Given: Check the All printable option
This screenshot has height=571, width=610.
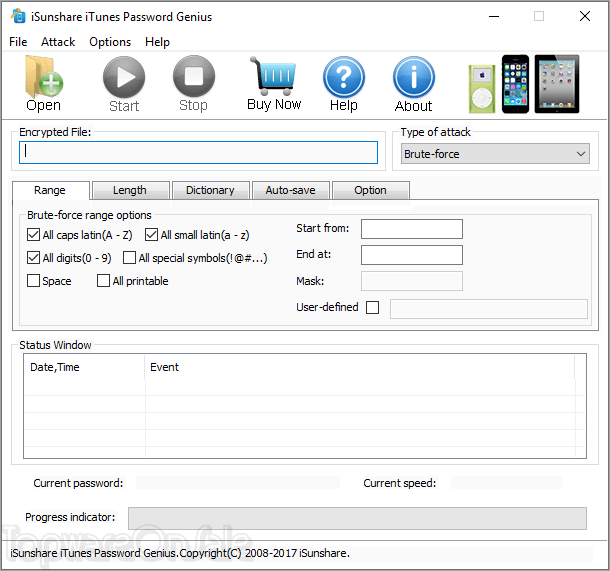Looking at the screenshot, I should (x=103, y=281).
